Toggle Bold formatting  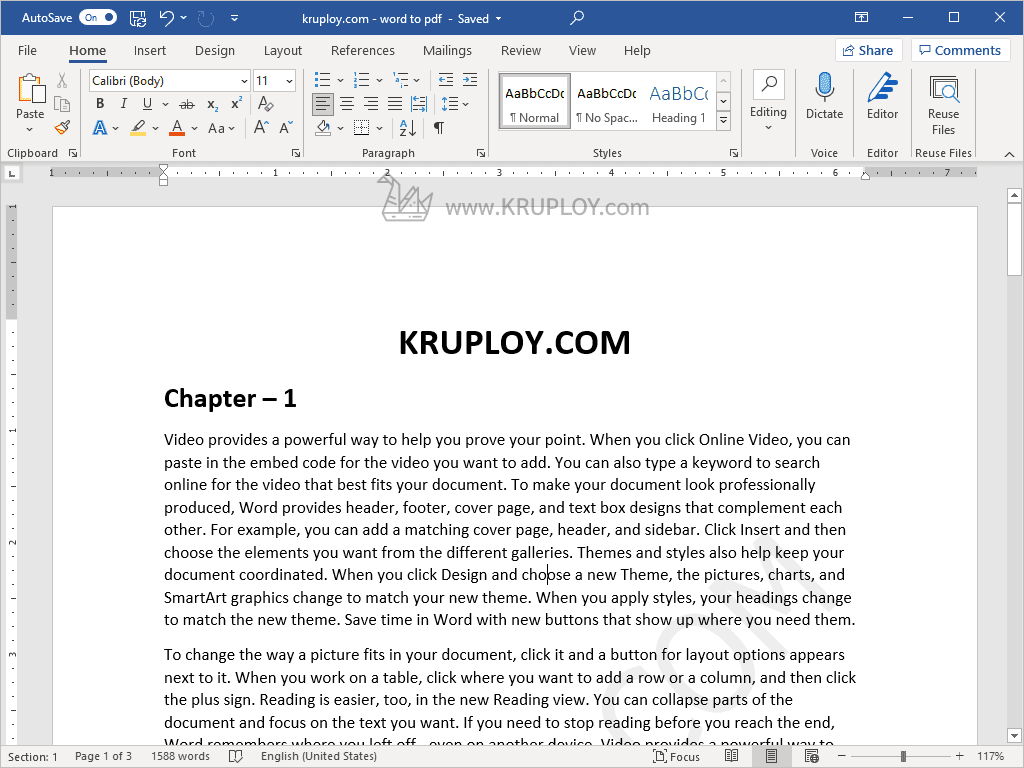coord(100,104)
